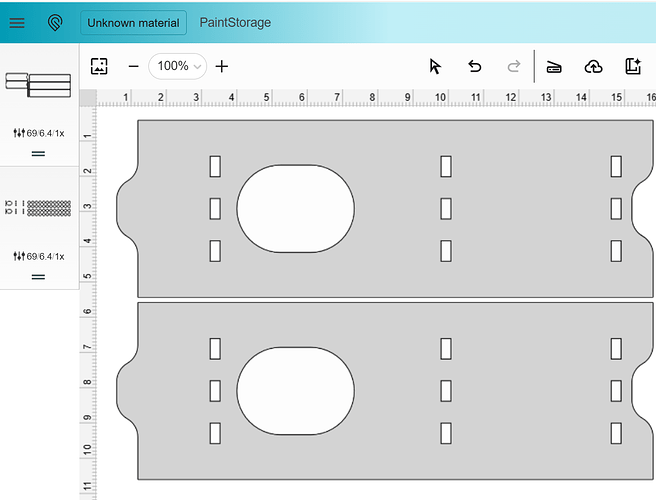Click the PaintStorage design title
The image size is (656, 500).
coord(235,23)
